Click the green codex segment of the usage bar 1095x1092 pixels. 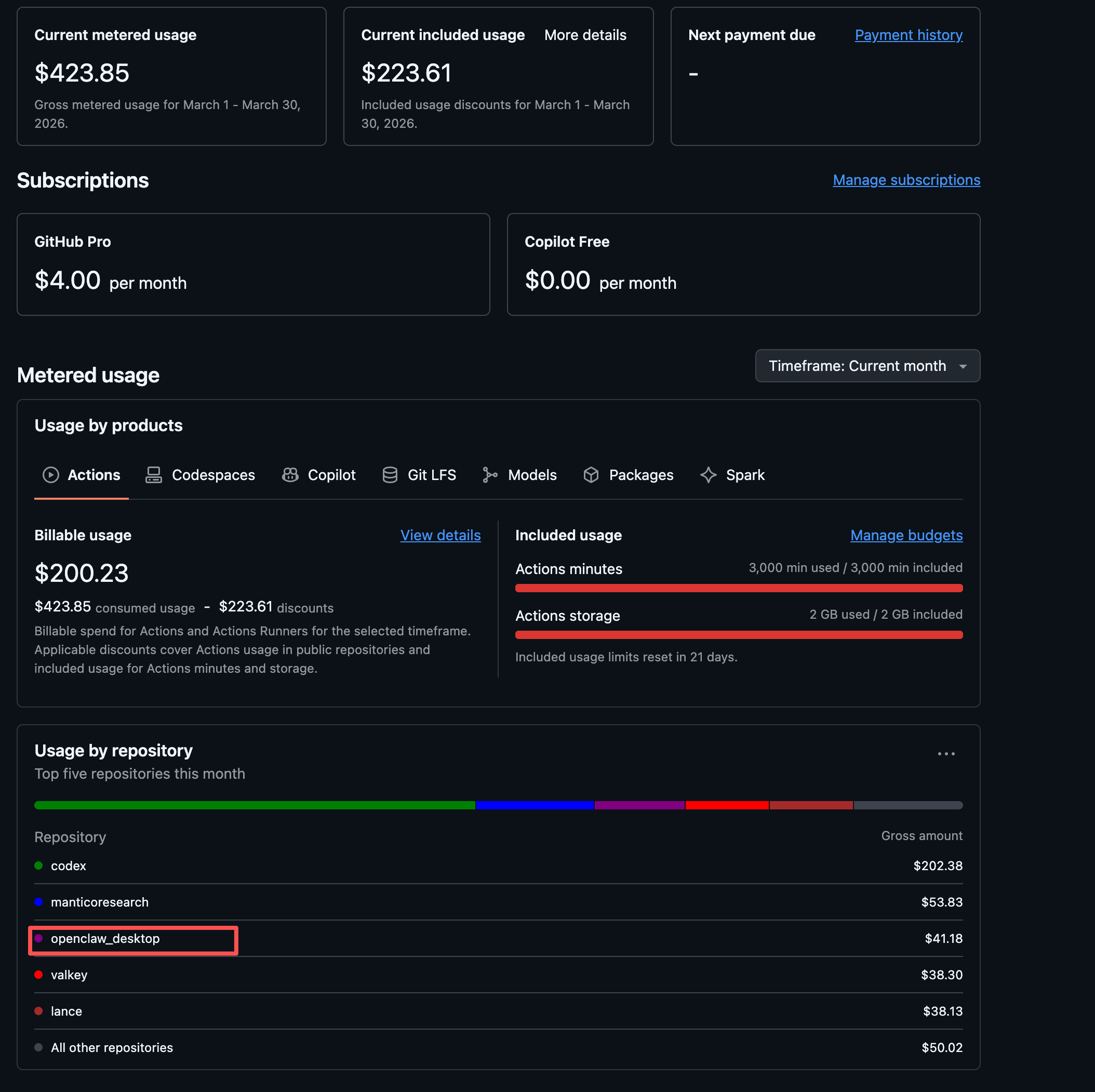click(x=255, y=805)
